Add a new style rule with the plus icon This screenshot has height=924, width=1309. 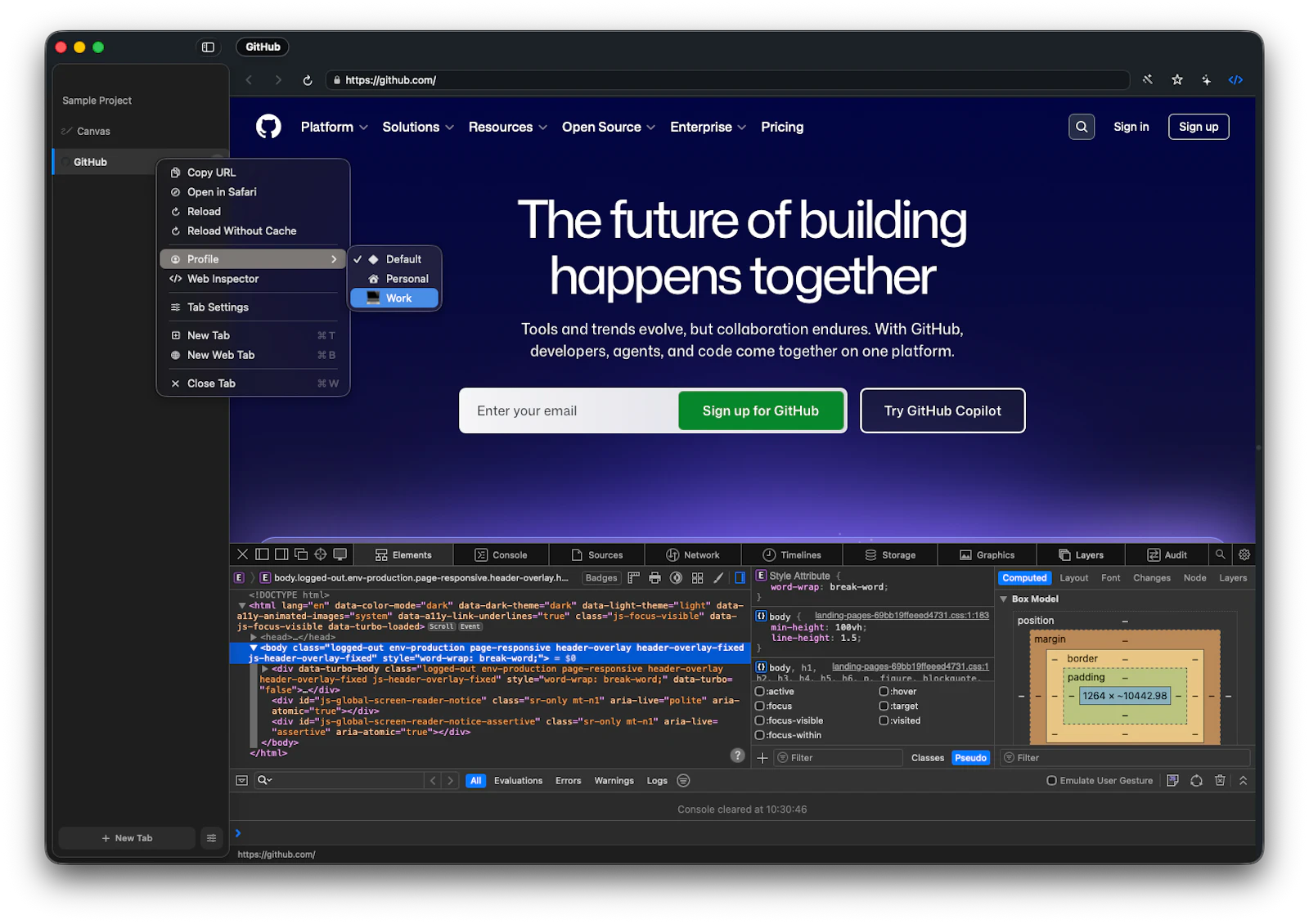(x=762, y=758)
